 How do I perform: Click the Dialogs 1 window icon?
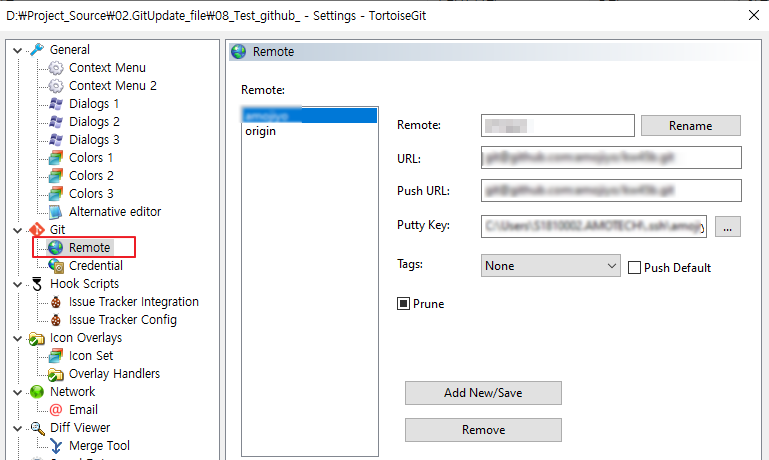(x=56, y=103)
